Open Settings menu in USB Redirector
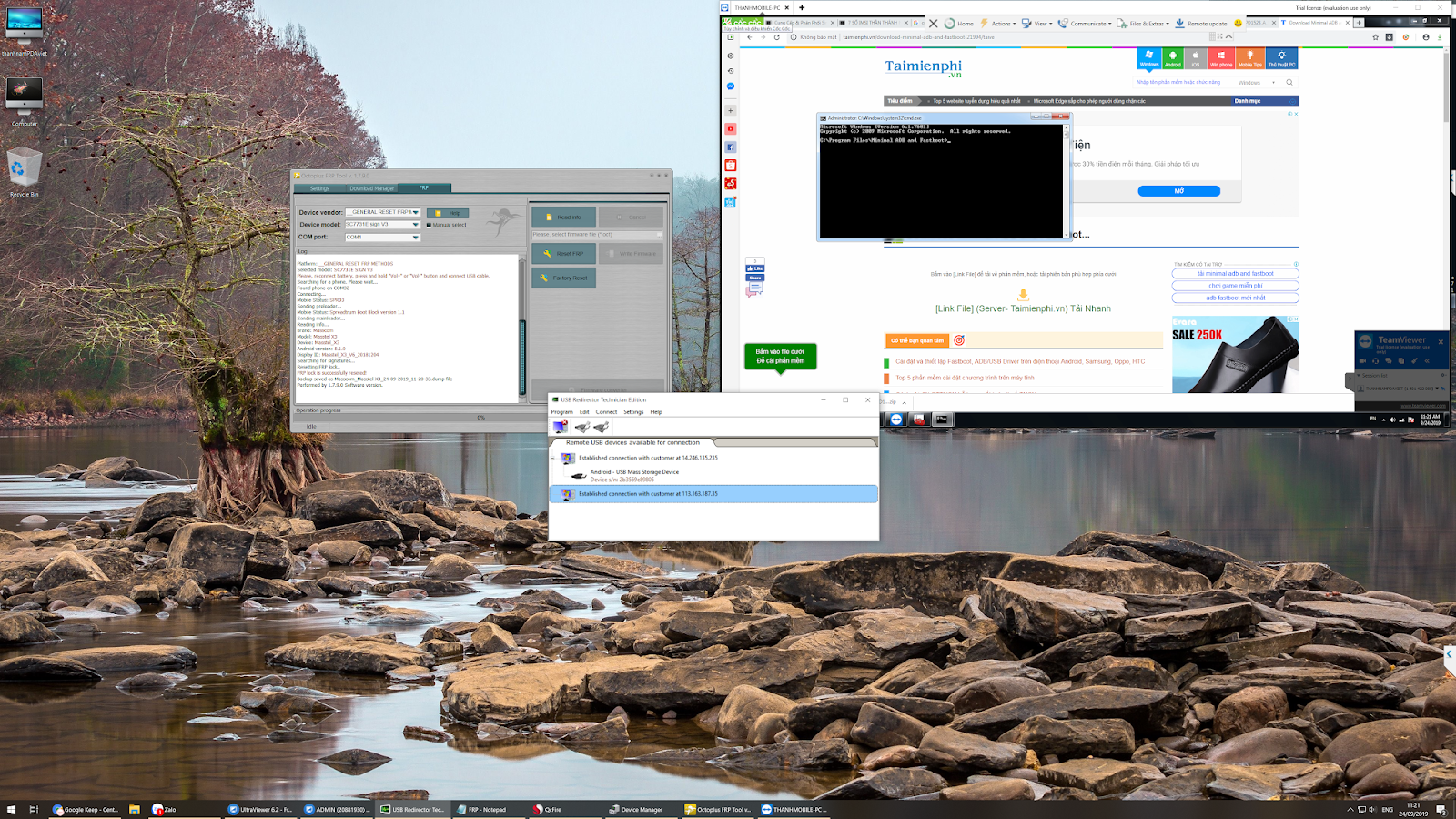 633,411
